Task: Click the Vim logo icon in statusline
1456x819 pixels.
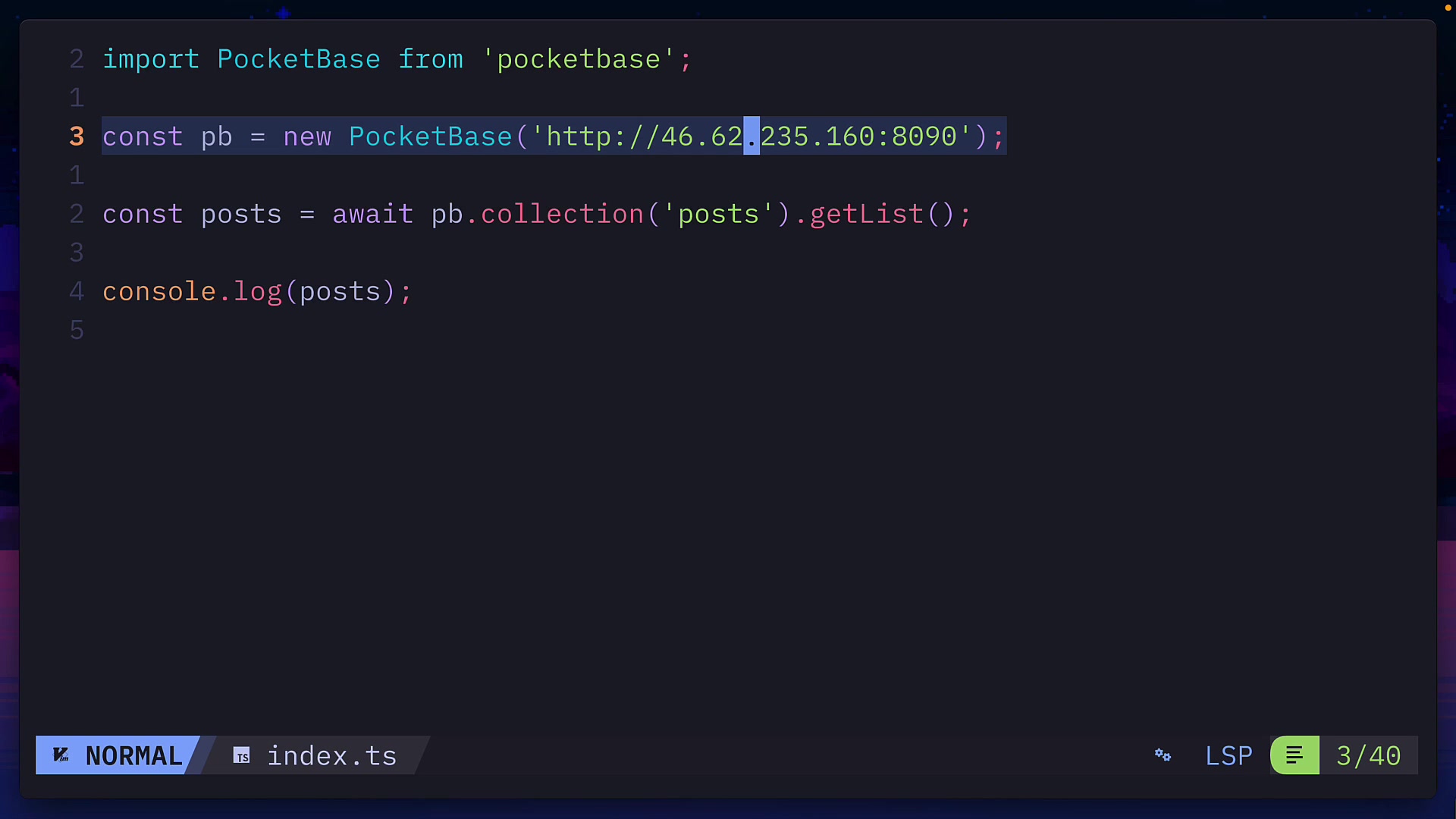Action: coord(61,755)
